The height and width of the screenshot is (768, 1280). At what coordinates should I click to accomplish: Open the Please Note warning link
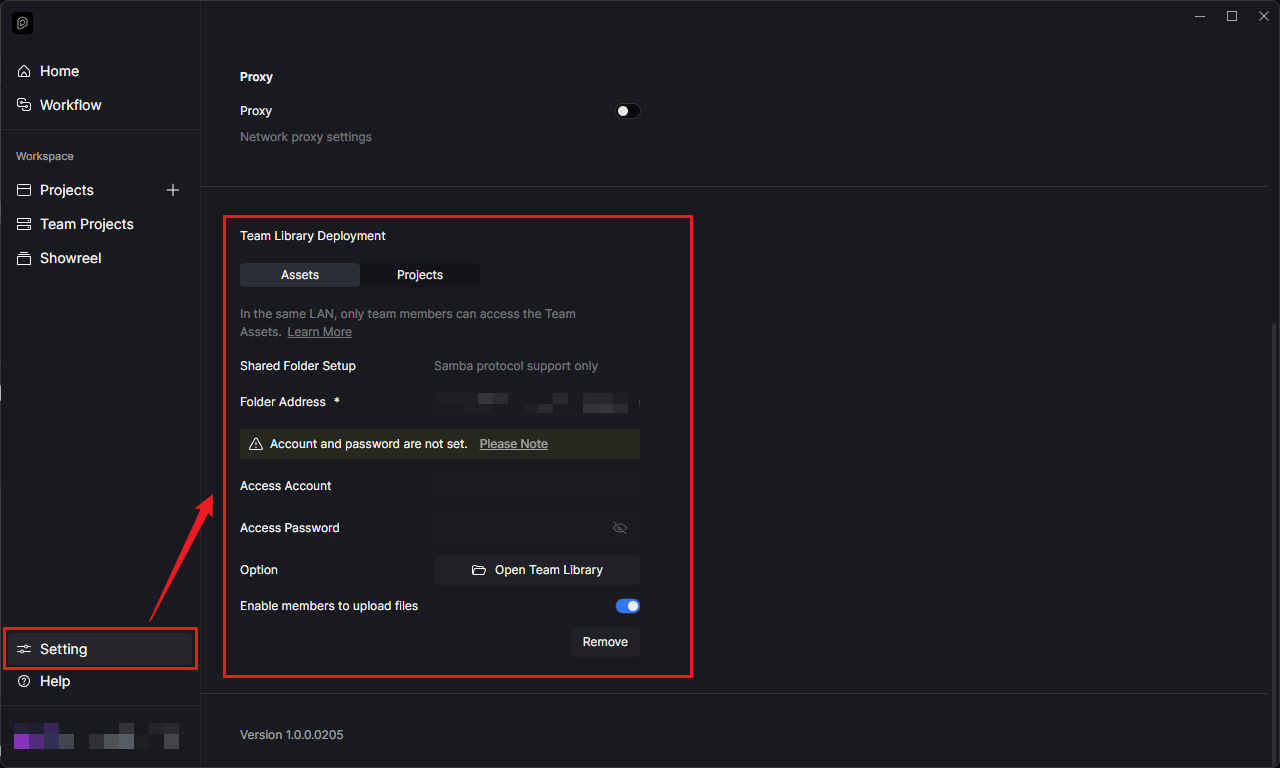513,444
